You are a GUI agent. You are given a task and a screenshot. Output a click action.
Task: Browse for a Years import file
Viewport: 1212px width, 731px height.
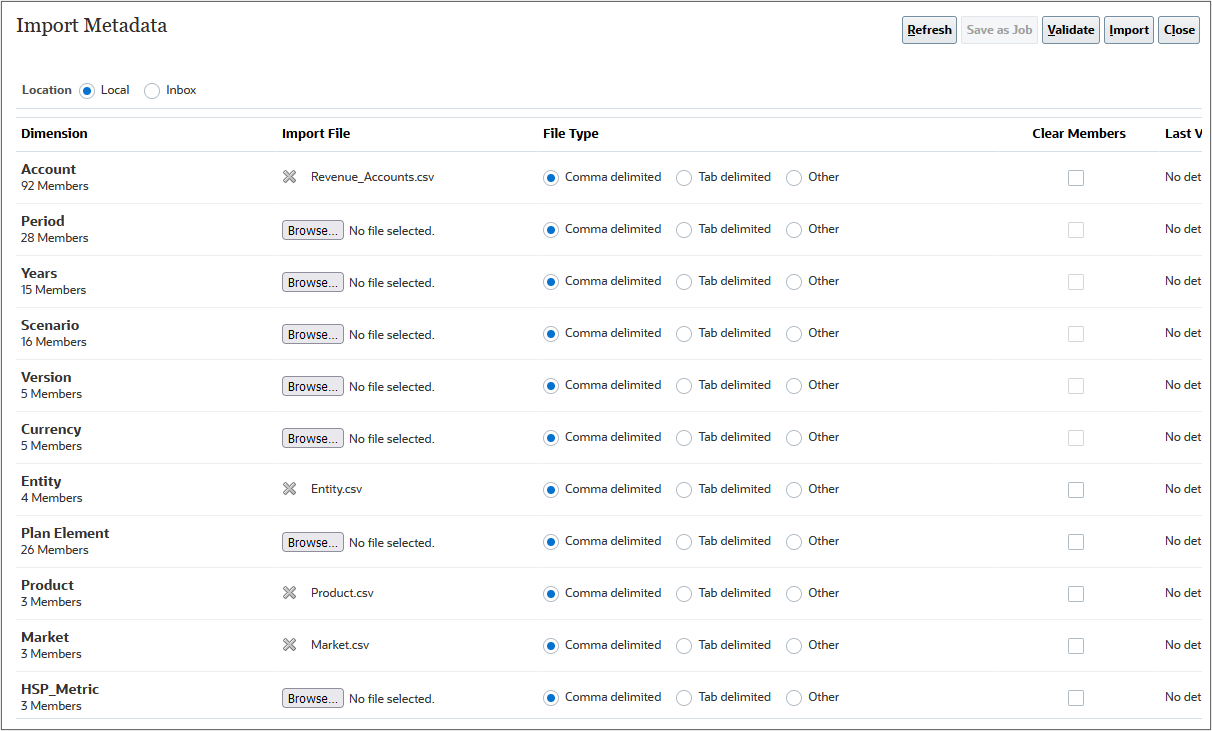click(312, 282)
